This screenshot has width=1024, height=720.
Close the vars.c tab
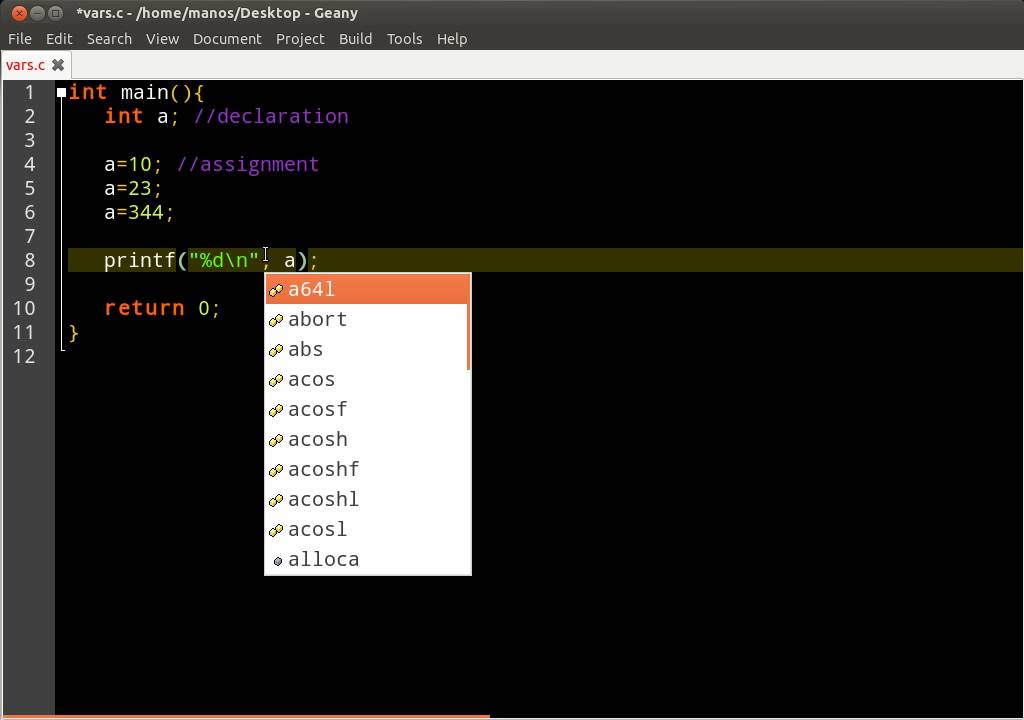pos(58,65)
